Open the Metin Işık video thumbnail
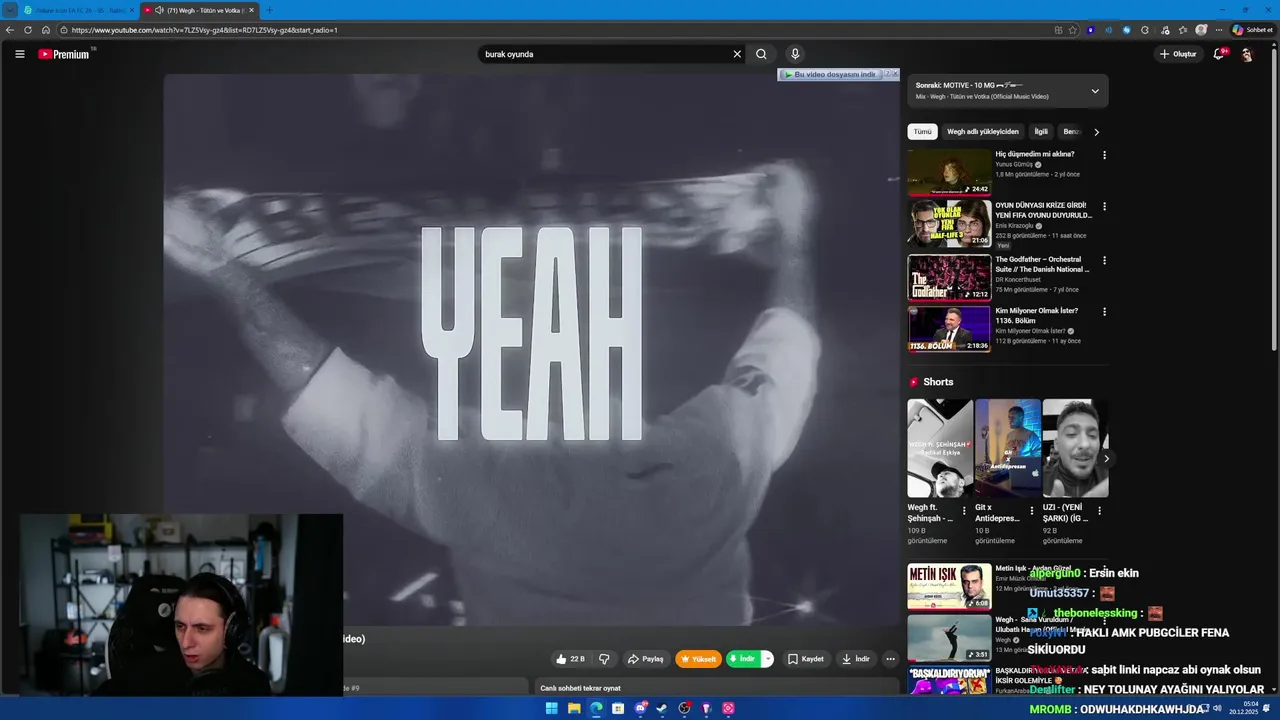This screenshot has height=720, width=1280. 949,586
